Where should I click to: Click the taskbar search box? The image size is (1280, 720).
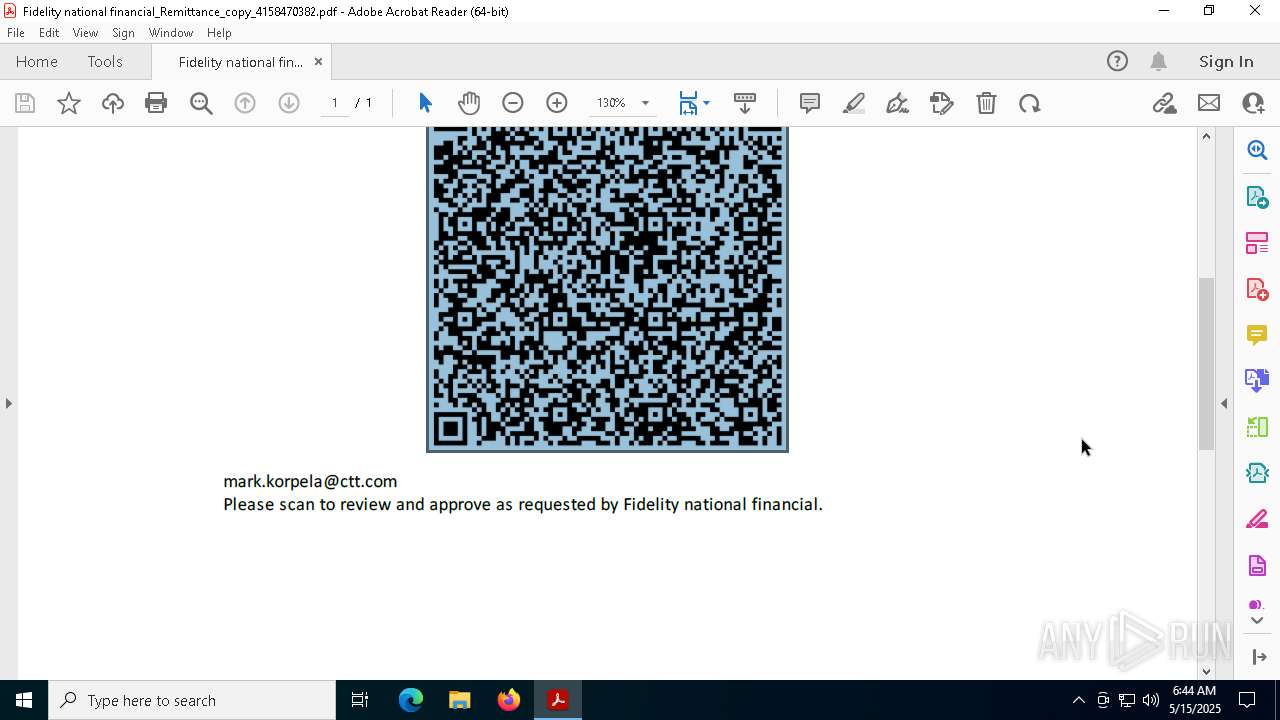click(x=192, y=700)
